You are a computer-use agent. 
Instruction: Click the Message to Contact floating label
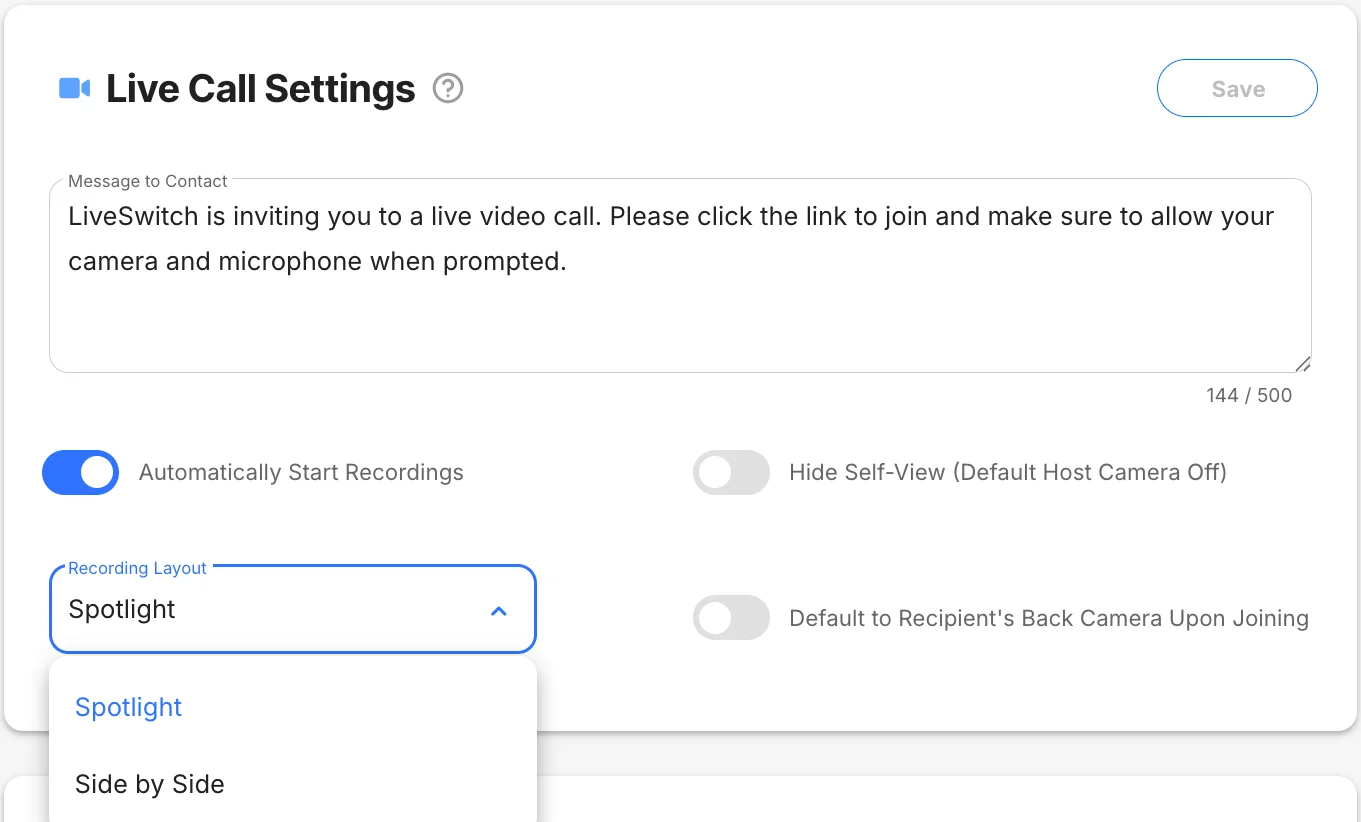point(148,181)
